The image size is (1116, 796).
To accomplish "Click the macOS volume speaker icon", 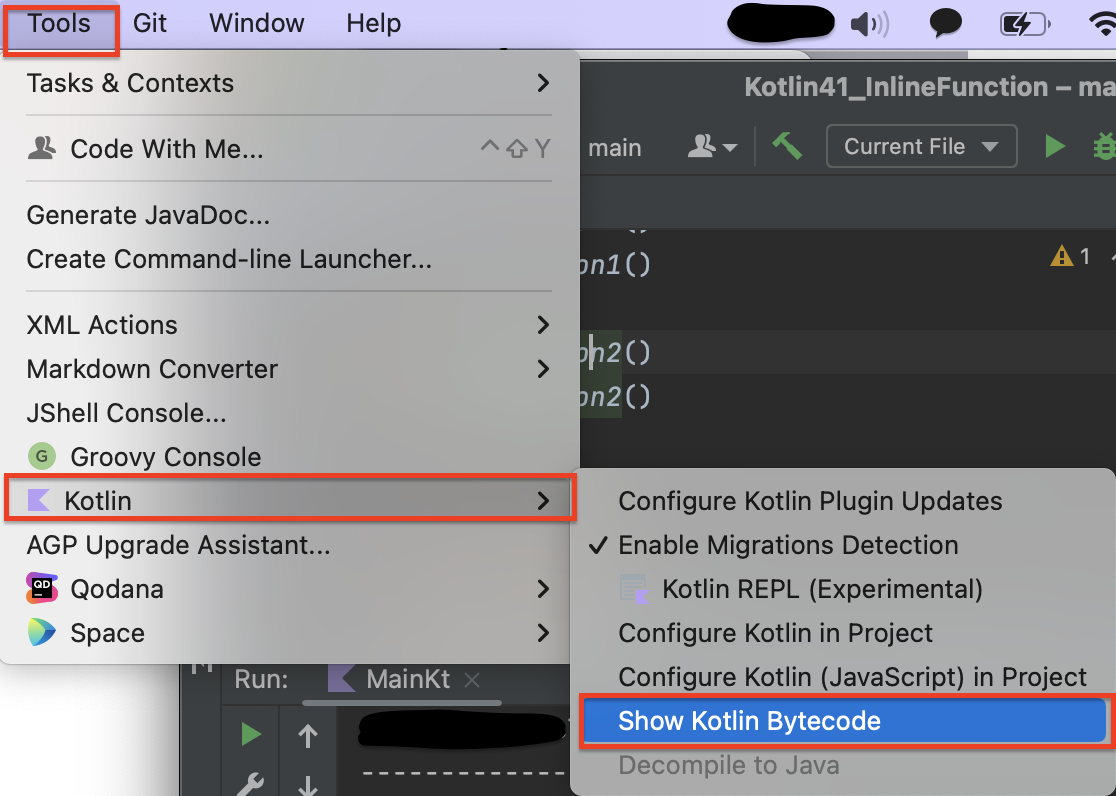I will [x=869, y=25].
